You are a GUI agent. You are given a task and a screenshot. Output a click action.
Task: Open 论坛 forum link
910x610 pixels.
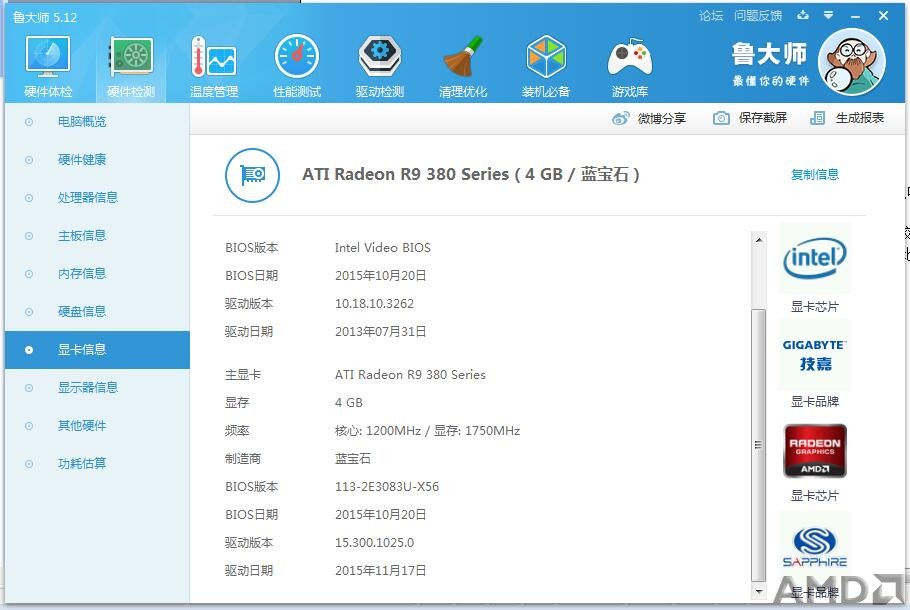(x=711, y=16)
